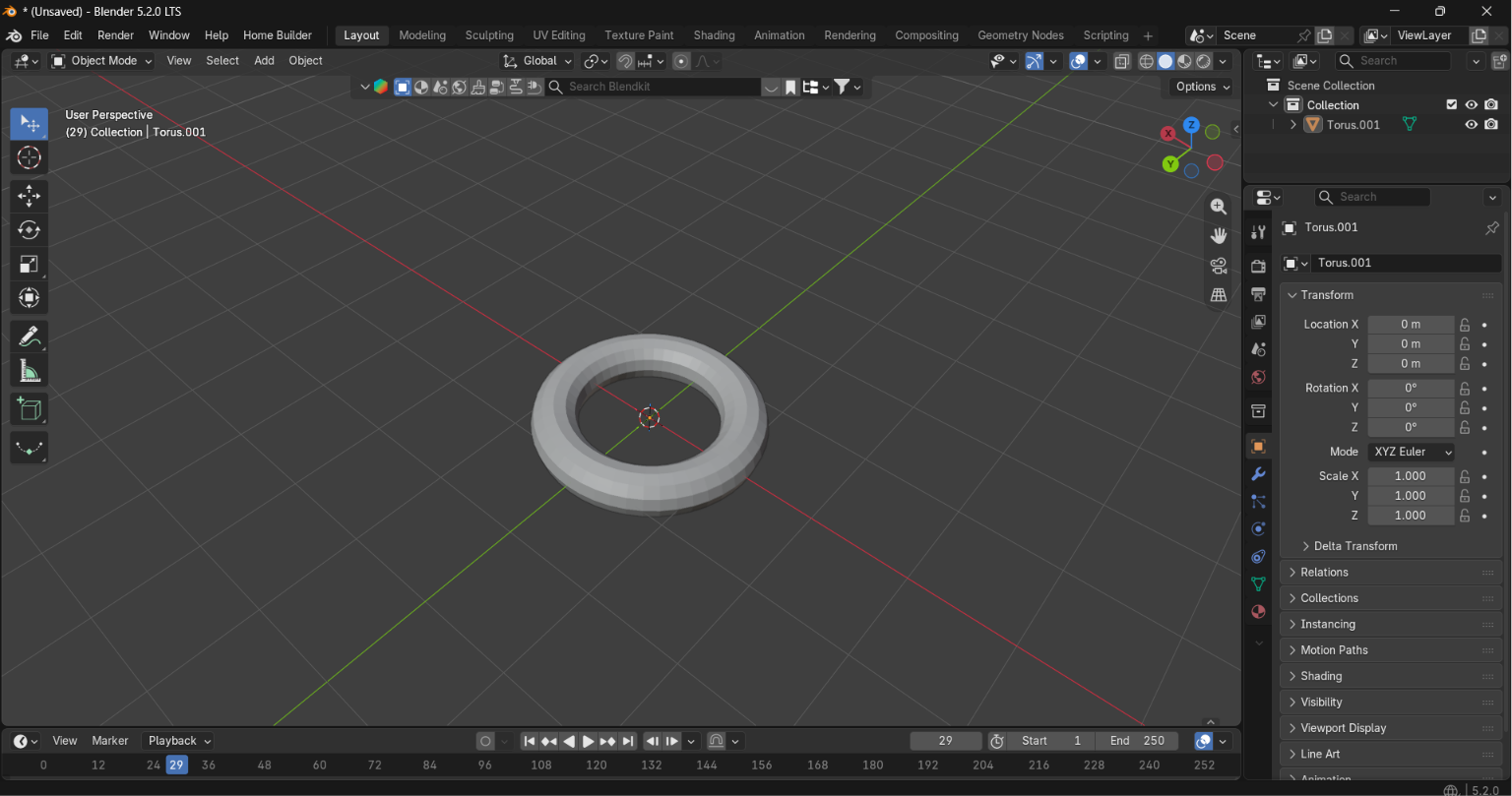Activate the Select Box tool

tap(30, 124)
